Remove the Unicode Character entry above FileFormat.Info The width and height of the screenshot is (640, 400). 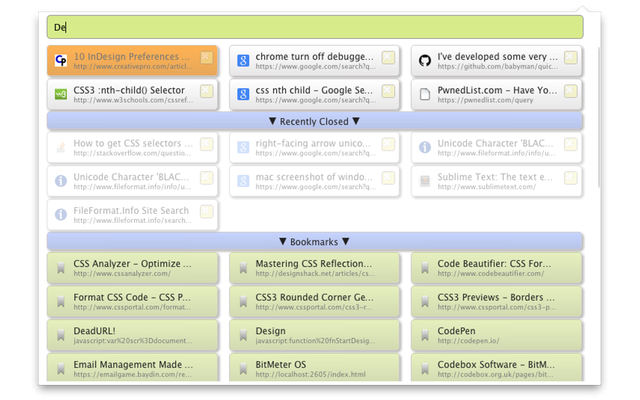pyautogui.click(x=207, y=178)
